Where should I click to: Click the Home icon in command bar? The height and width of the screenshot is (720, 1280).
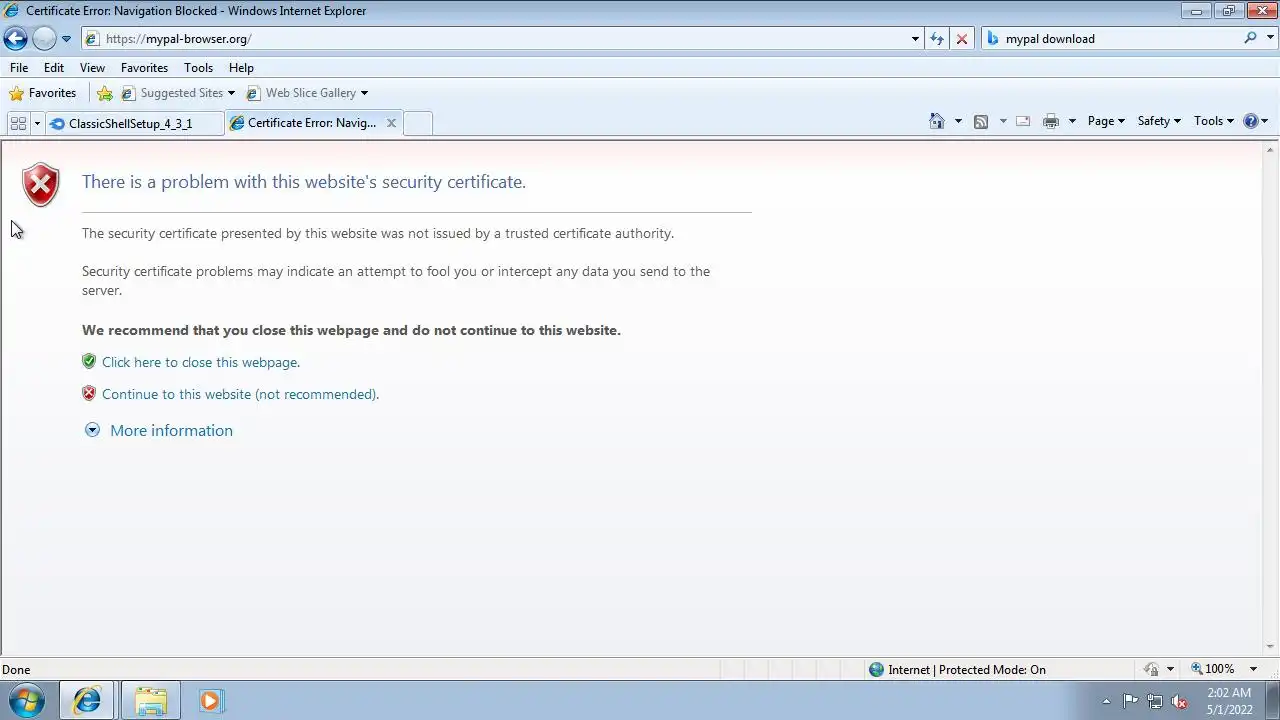(x=937, y=121)
